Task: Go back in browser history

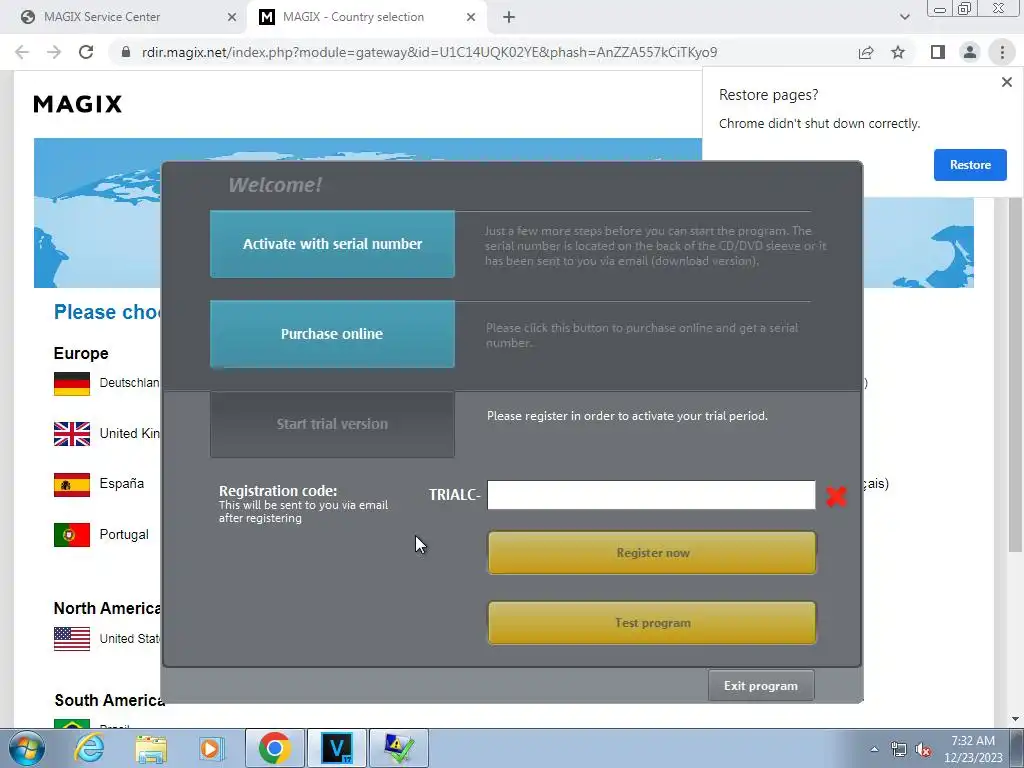Action: click(22, 52)
